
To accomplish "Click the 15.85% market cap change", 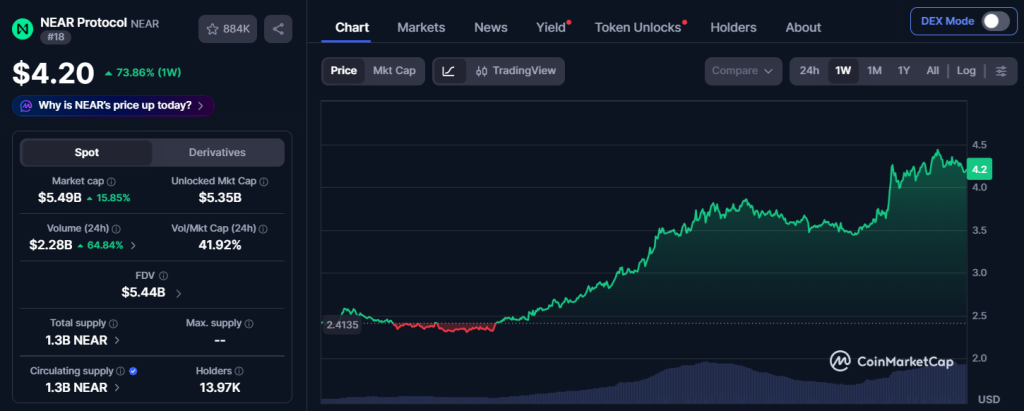I will tap(108, 197).
